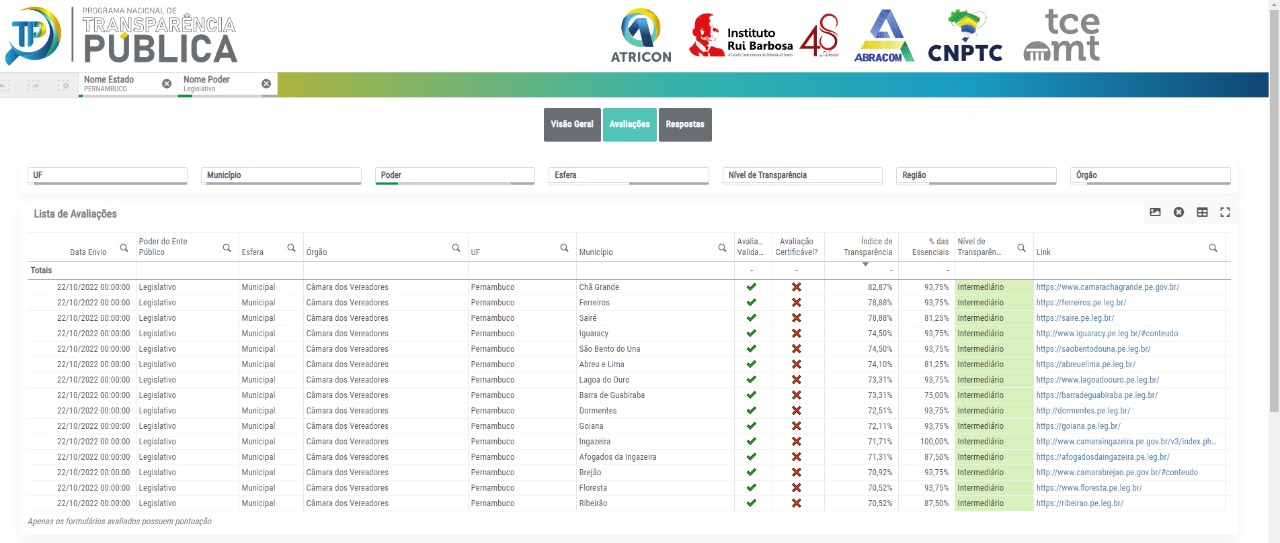This screenshot has height=543, width=1280.
Task: Open the Visão Geral tab
Action: click(x=572, y=125)
